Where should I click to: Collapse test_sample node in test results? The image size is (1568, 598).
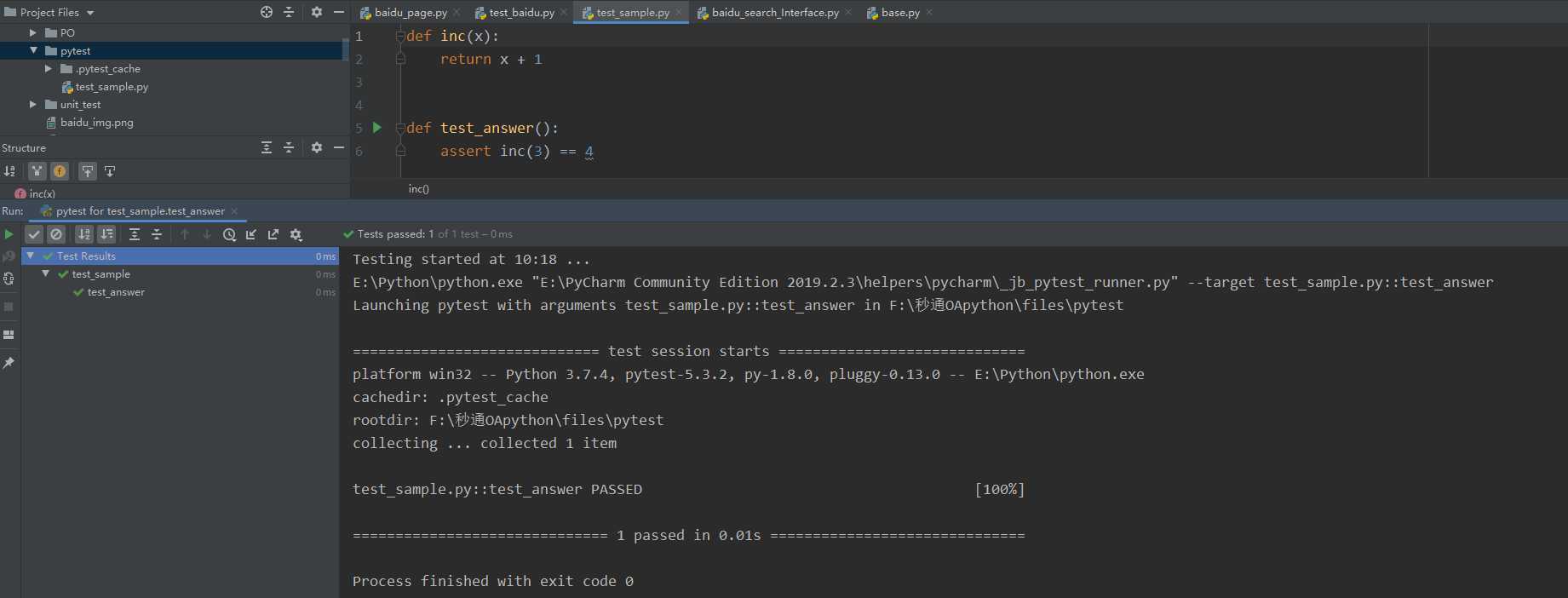pyautogui.click(x=46, y=273)
